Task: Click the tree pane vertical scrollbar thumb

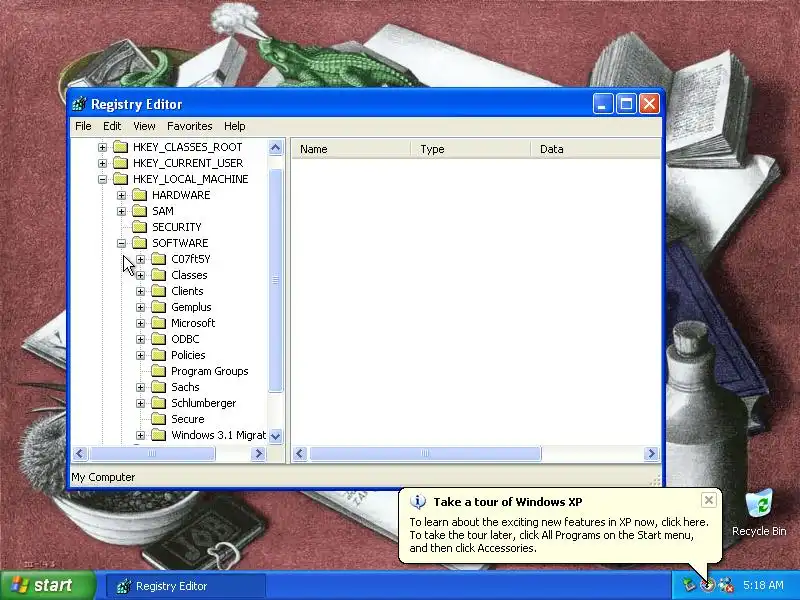Action: click(276, 280)
